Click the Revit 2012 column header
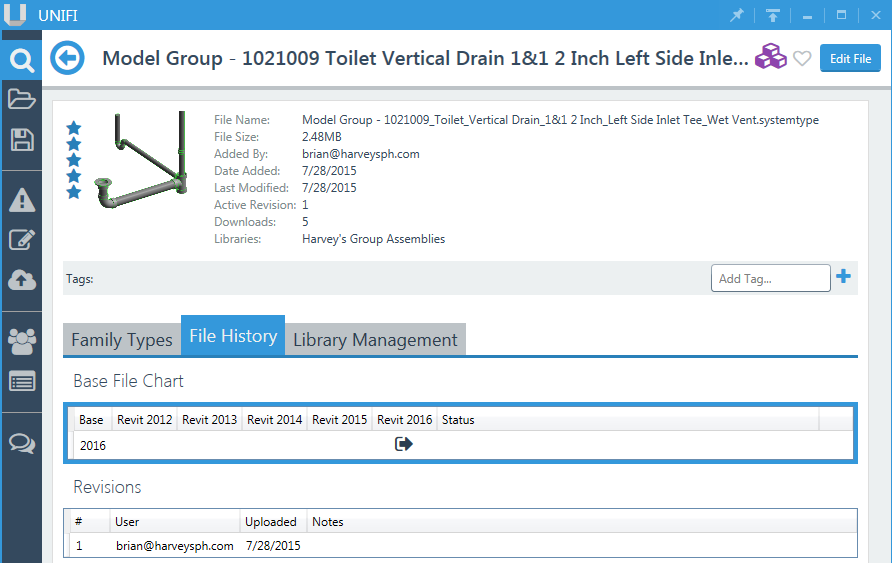Image resolution: width=892 pixels, height=563 pixels. (144, 420)
